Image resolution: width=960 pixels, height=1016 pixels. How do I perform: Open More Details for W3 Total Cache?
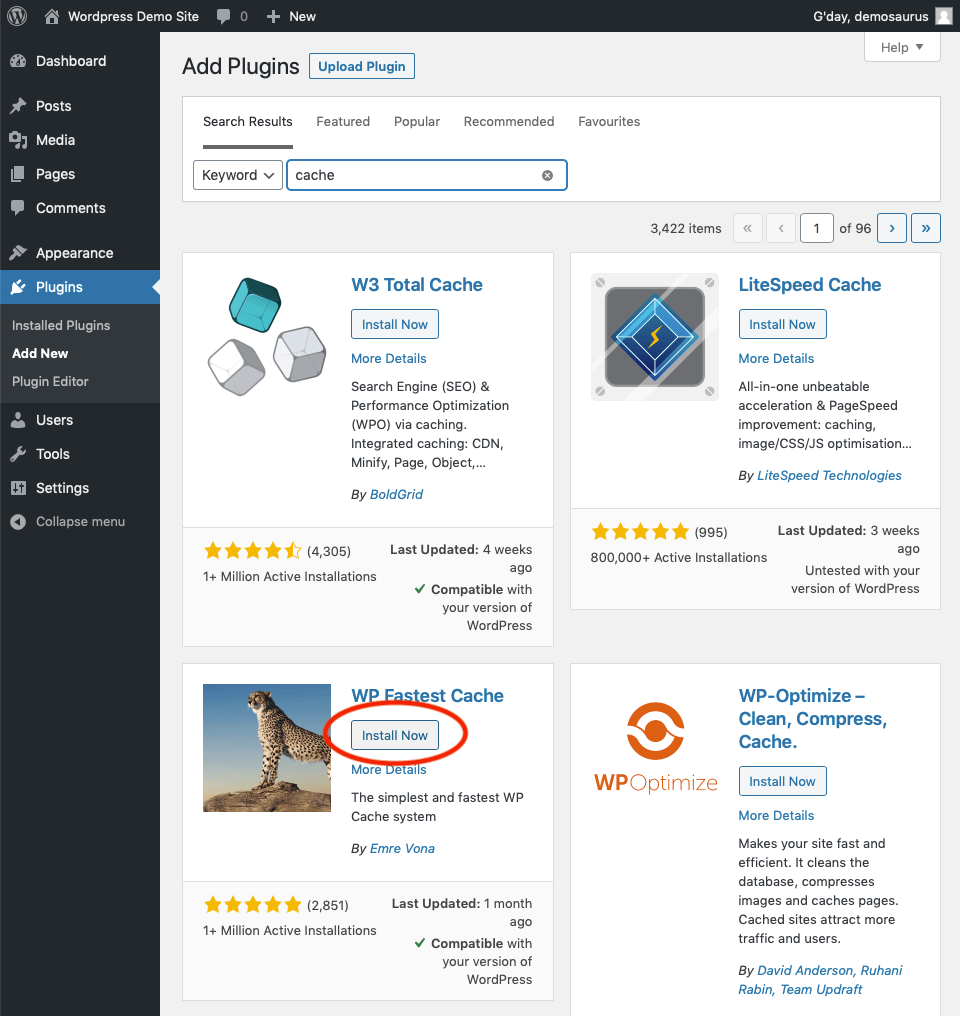click(x=389, y=358)
